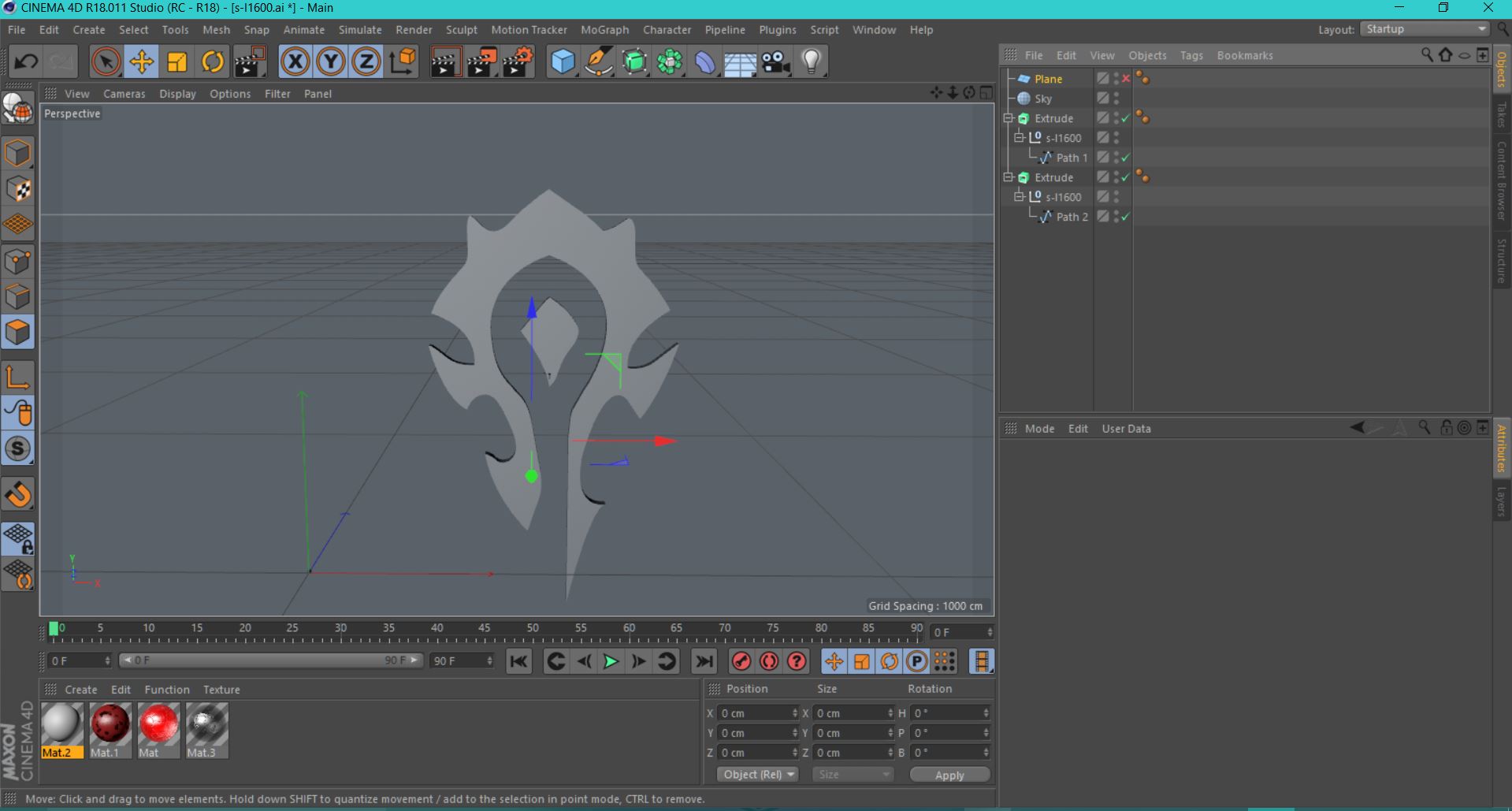Collapse the first Extrude object tree
The width and height of the screenshot is (1512, 811).
click(x=1008, y=118)
